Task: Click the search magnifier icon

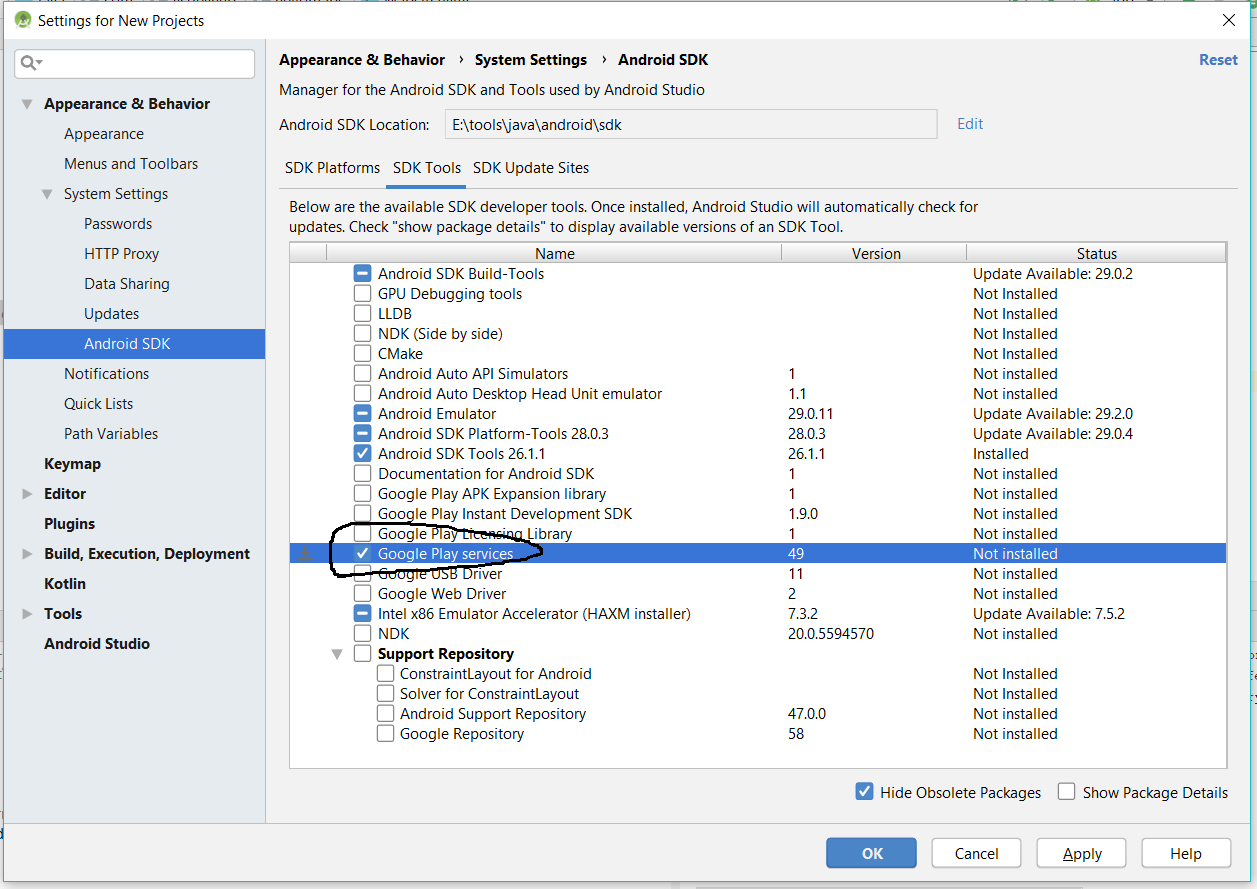Action: 30,63
